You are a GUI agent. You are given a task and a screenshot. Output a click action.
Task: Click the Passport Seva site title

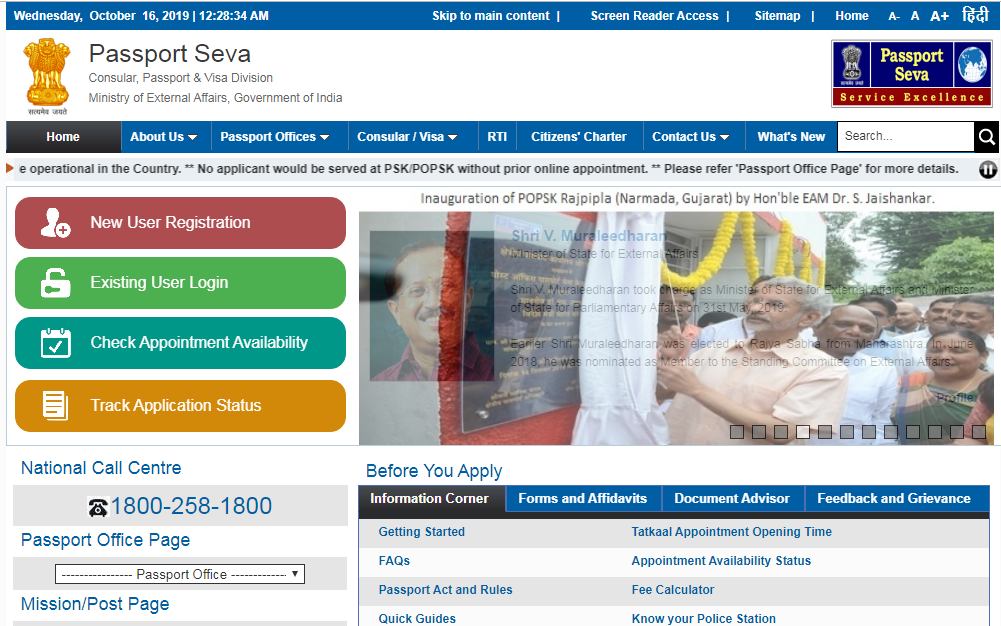[170, 54]
